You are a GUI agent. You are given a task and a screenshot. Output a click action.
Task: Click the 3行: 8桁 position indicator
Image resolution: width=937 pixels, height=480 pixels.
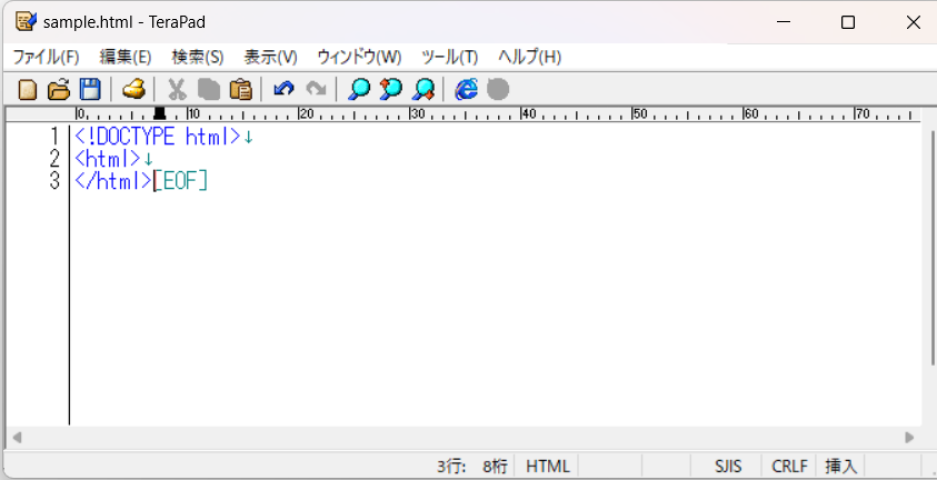pos(471,466)
